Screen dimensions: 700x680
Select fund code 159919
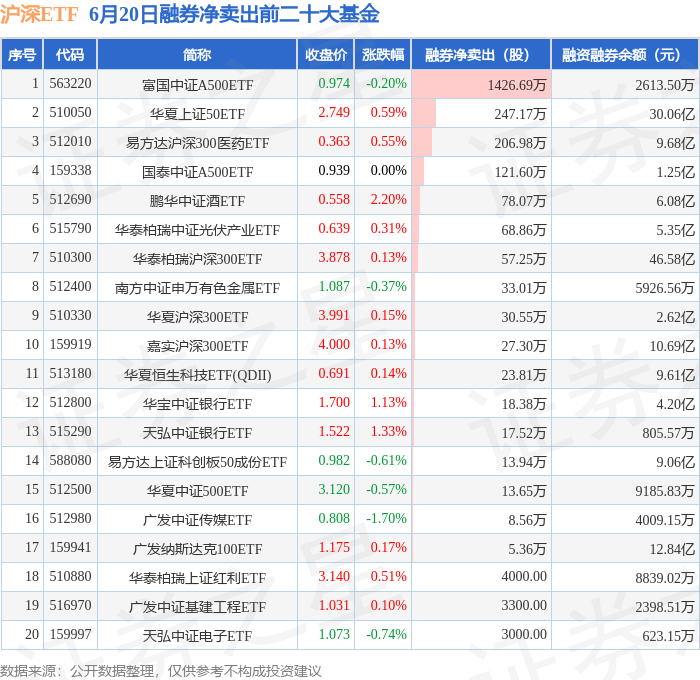click(70, 345)
